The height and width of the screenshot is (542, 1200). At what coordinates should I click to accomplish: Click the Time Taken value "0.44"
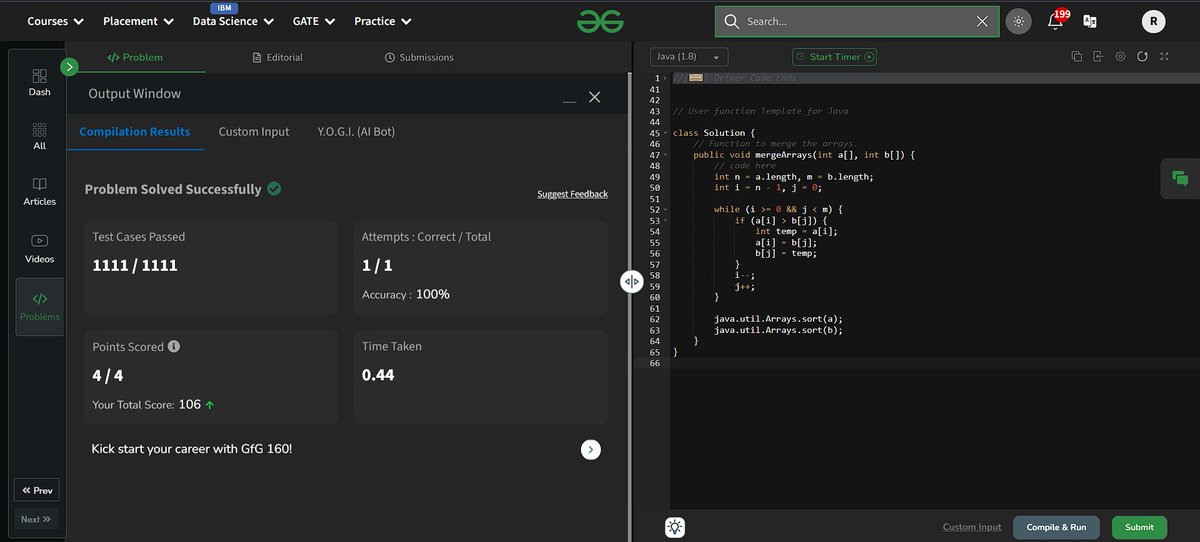point(378,375)
